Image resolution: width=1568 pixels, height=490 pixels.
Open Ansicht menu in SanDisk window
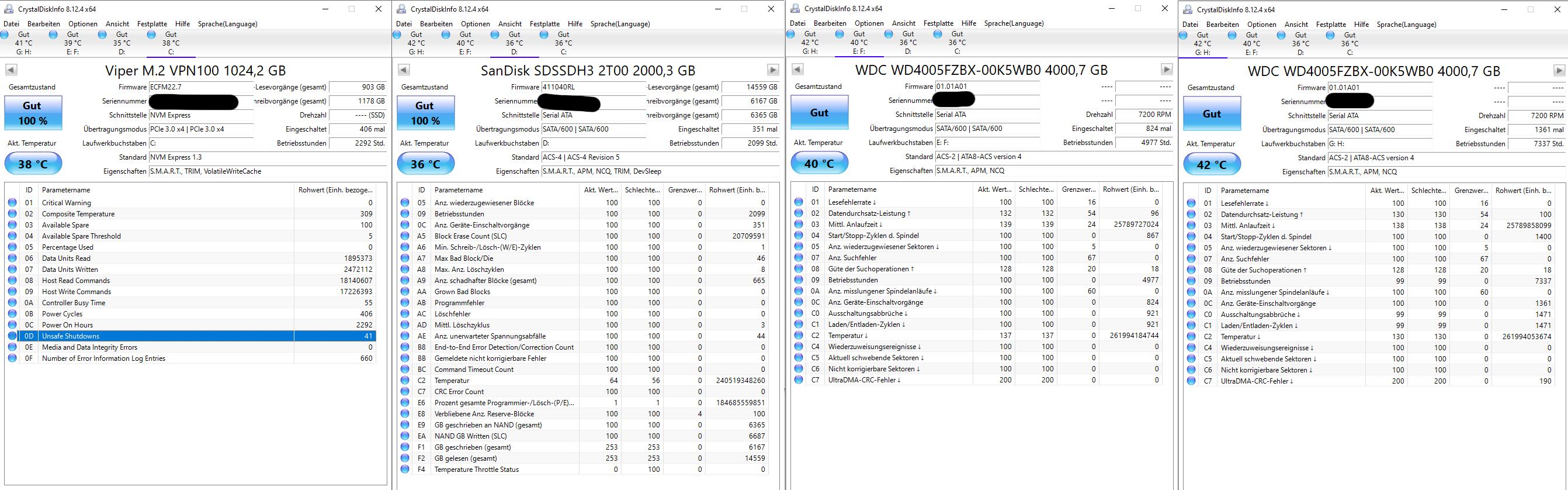coord(510,24)
